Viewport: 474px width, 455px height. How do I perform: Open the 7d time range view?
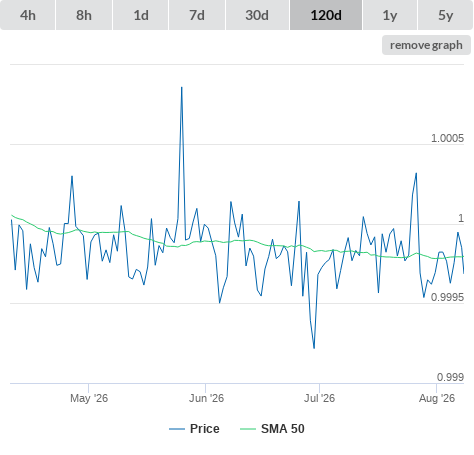coord(197,15)
